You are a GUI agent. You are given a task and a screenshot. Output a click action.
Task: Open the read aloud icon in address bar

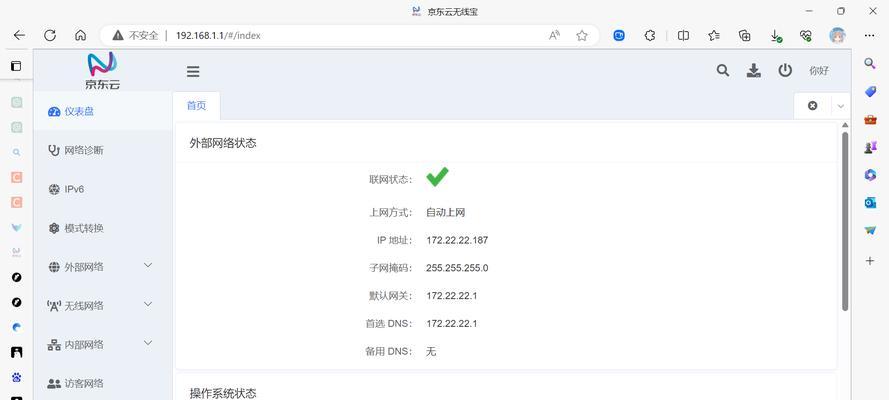pyautogui.click(x=554, y=35)
